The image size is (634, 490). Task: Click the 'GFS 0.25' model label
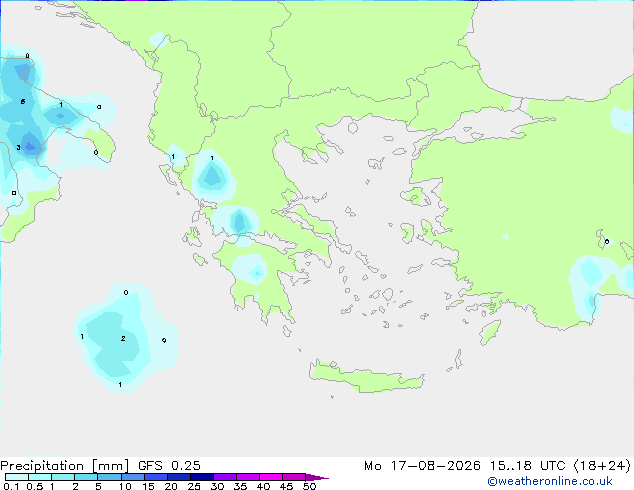[169, 466]
